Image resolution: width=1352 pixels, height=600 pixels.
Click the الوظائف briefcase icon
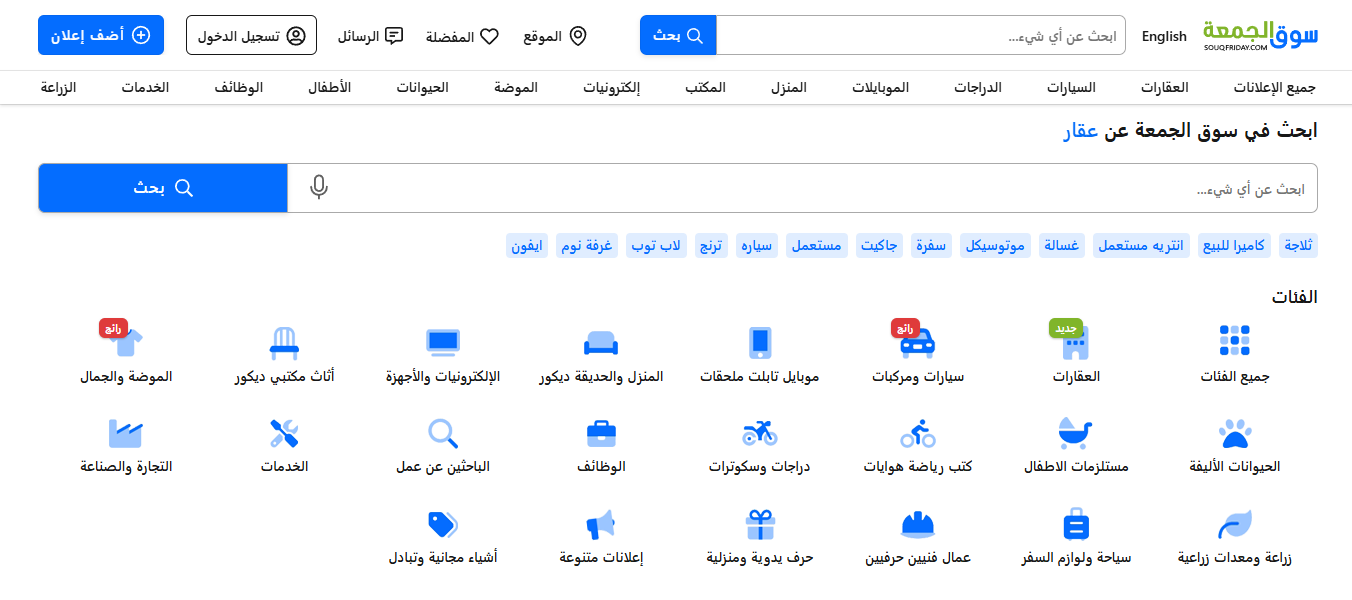(x=601, y=432)
